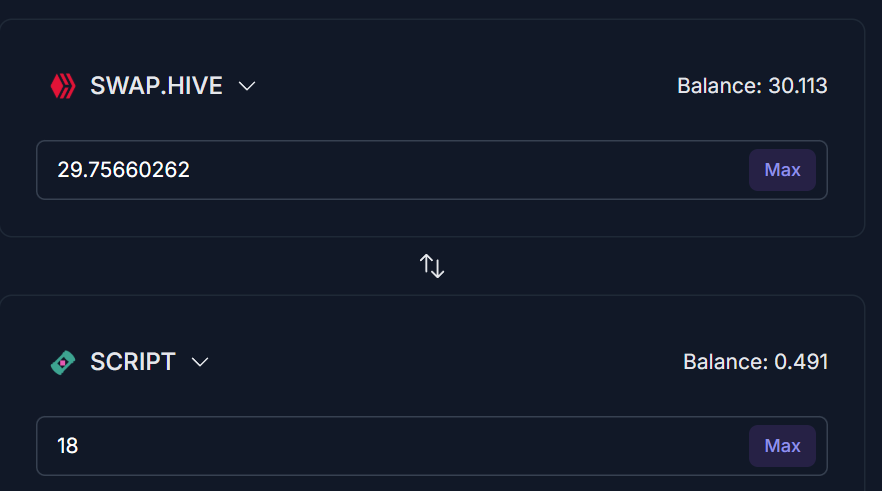Click blank space inside the SCRIPT amount field
The width and height of the screenshot is (882, 491).
[411, 446]
